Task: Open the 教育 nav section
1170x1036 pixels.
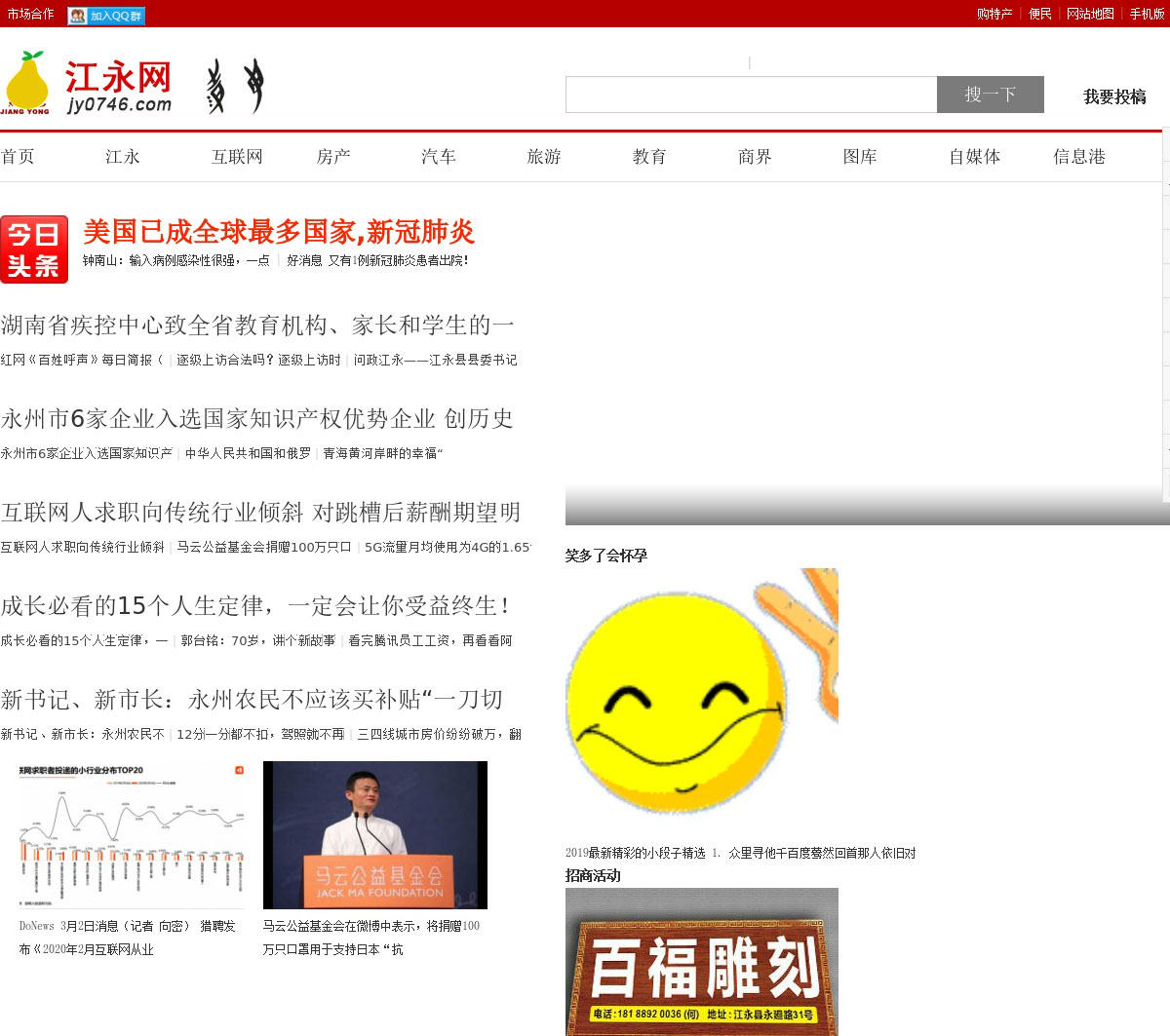Action: 649,157
